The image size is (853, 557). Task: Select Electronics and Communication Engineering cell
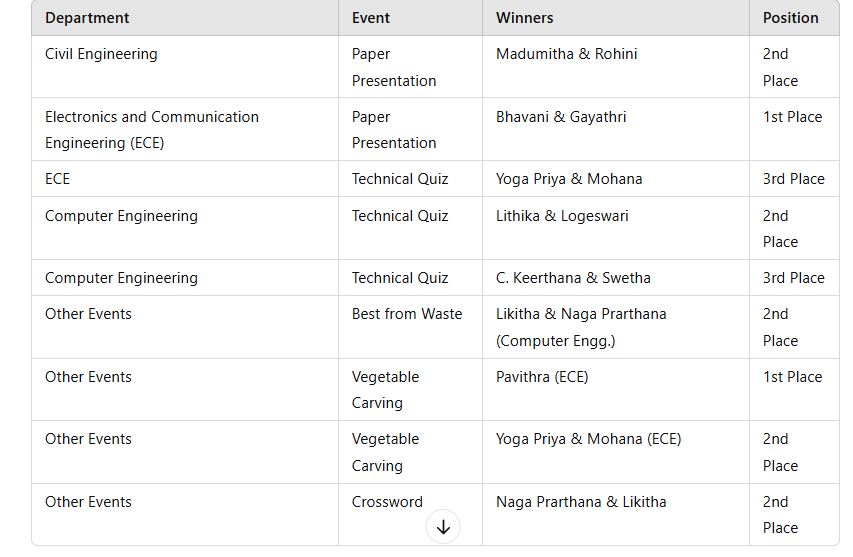pyautogui.click(x=185, y=129)
